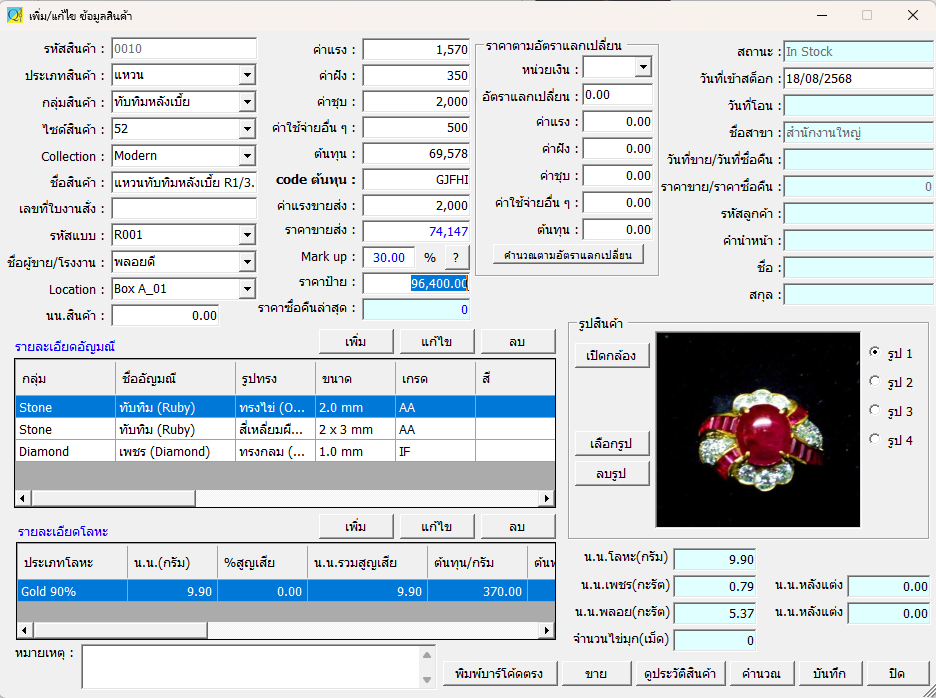Click the ring product image thumbnail
This screenshot has height=698, width=936.
click(757, 430)
